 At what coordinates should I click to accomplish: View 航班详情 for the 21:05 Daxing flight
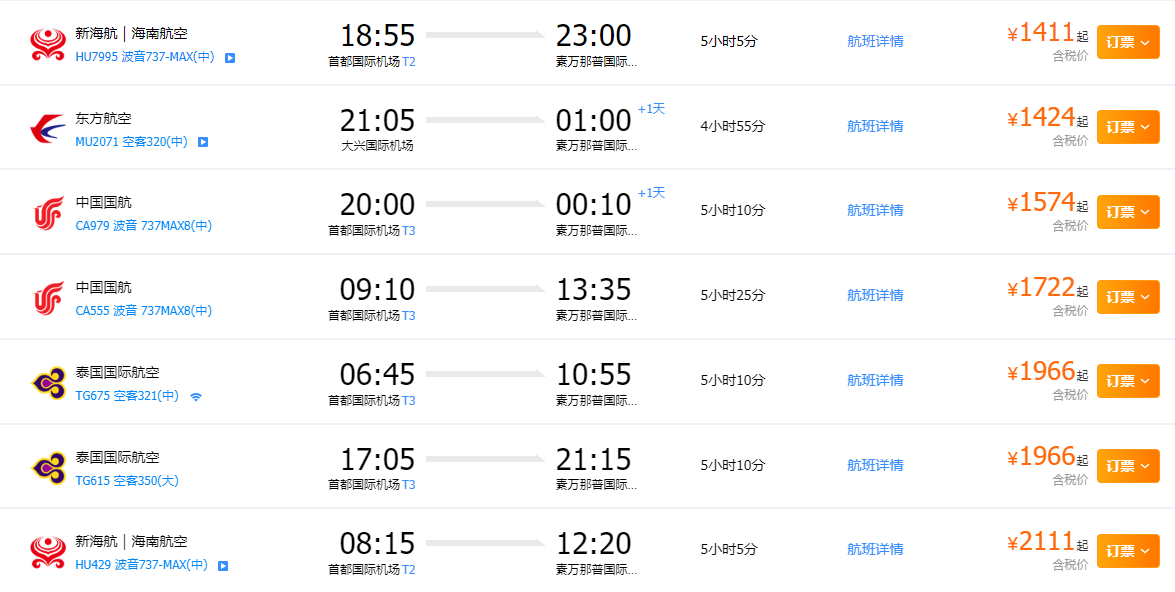click(x=875, y=126)
